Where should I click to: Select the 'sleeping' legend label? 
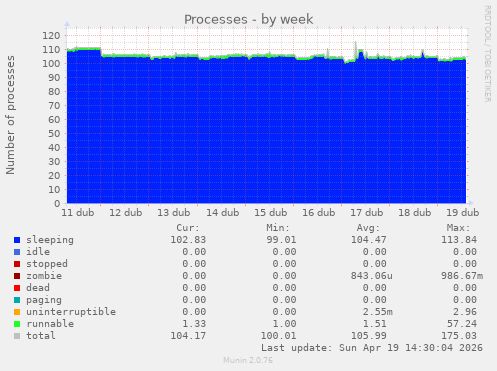click(50, 240)
